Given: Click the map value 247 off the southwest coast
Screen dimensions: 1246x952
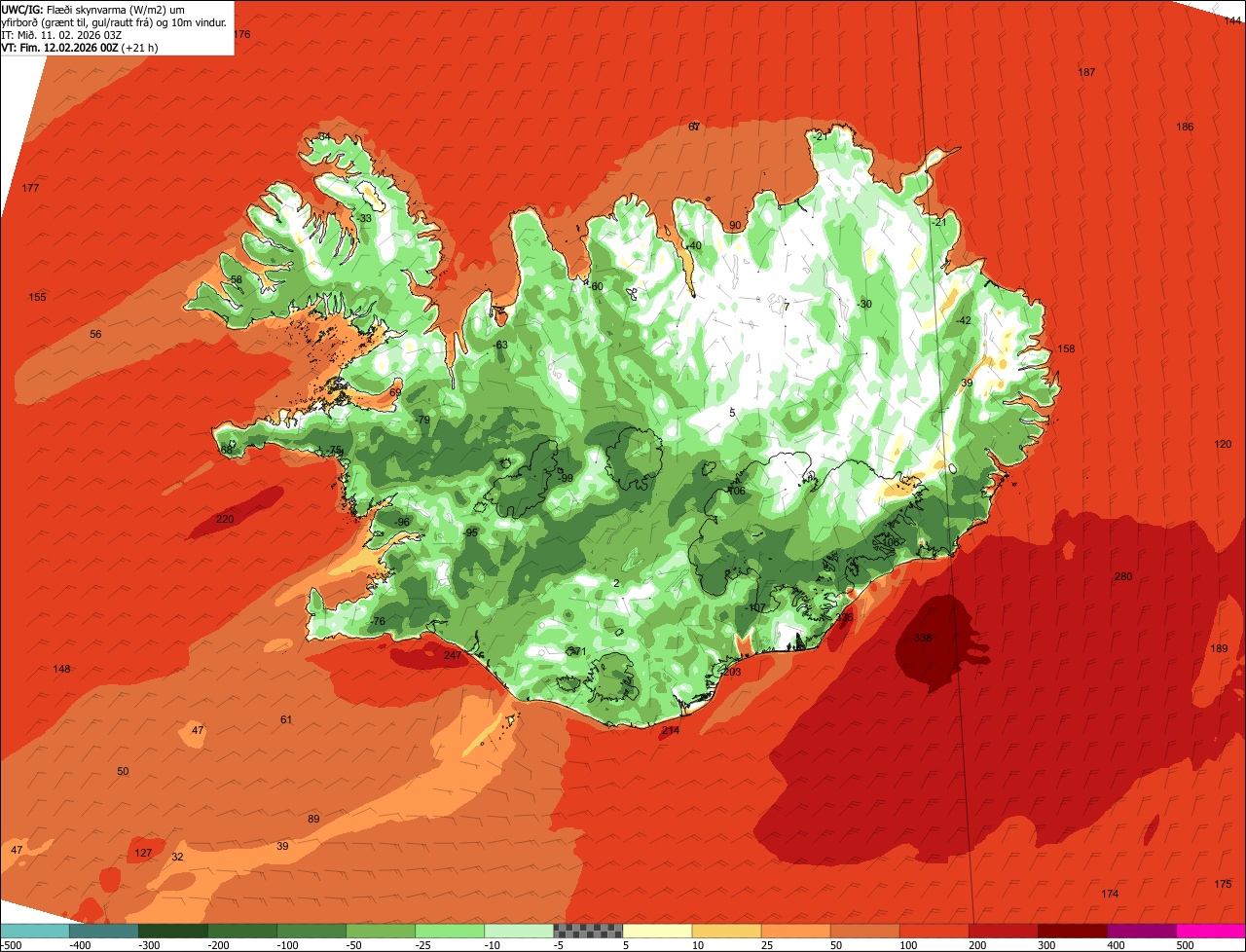Looking at the screenshot, I should click(453, 655).
